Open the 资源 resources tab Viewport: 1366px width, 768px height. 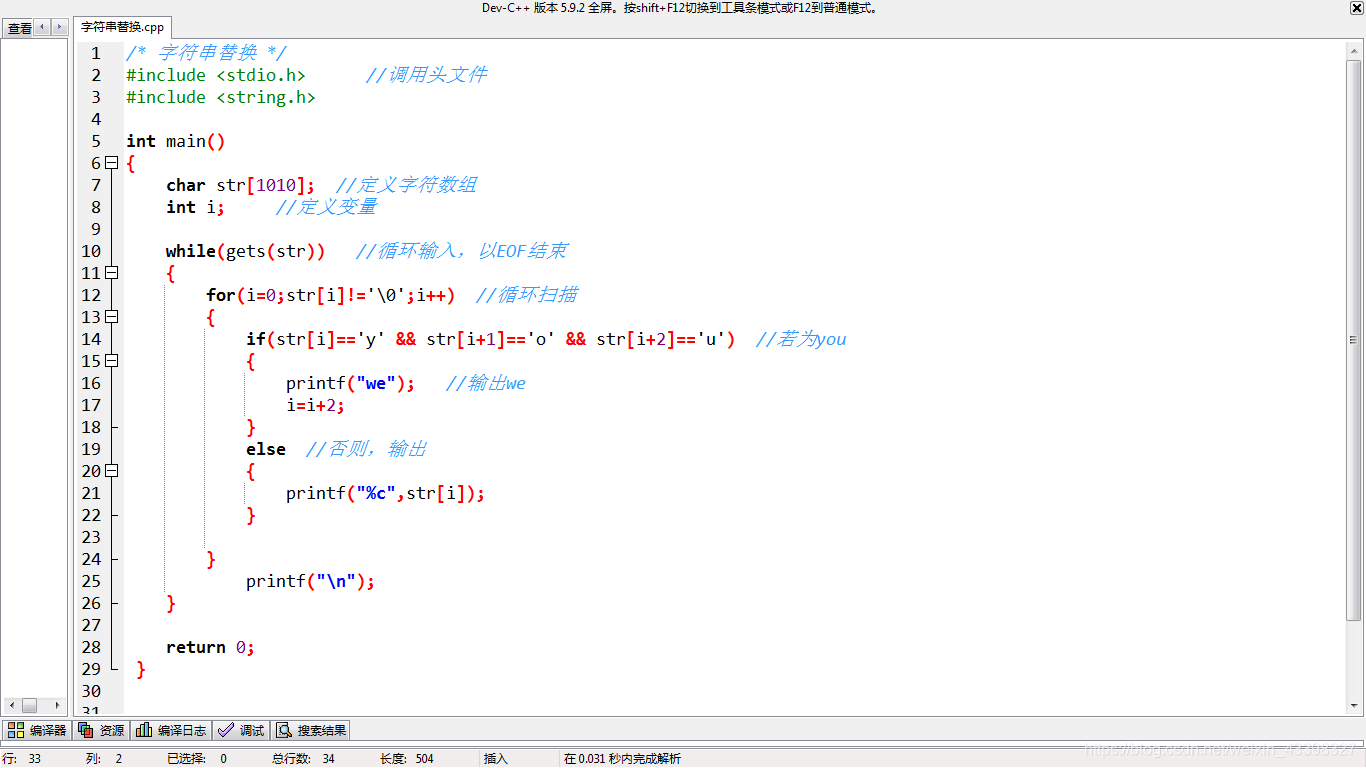click(x=102, y=731)
